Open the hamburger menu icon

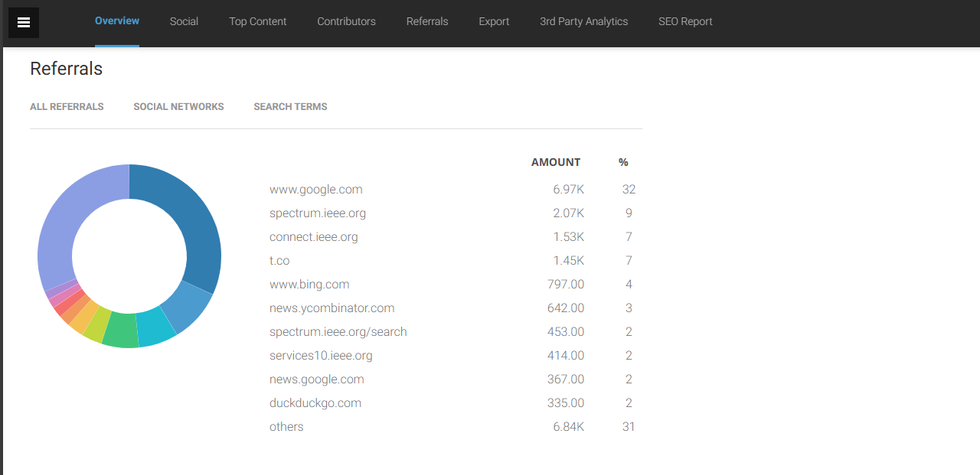pyautogui.click(x=24, y=22)
